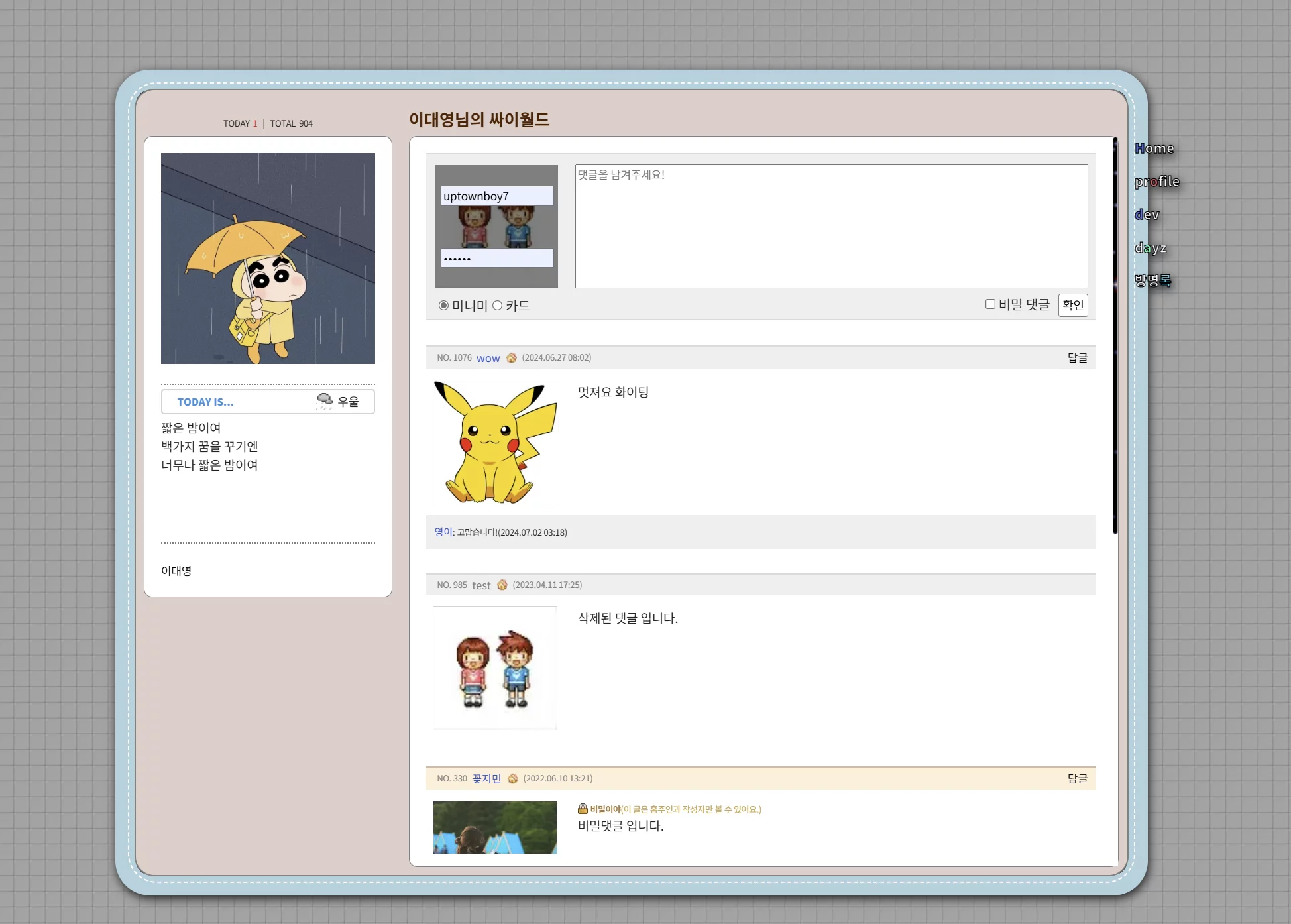
Task: Click the house icon next to wow
Action: click(511, 358)
